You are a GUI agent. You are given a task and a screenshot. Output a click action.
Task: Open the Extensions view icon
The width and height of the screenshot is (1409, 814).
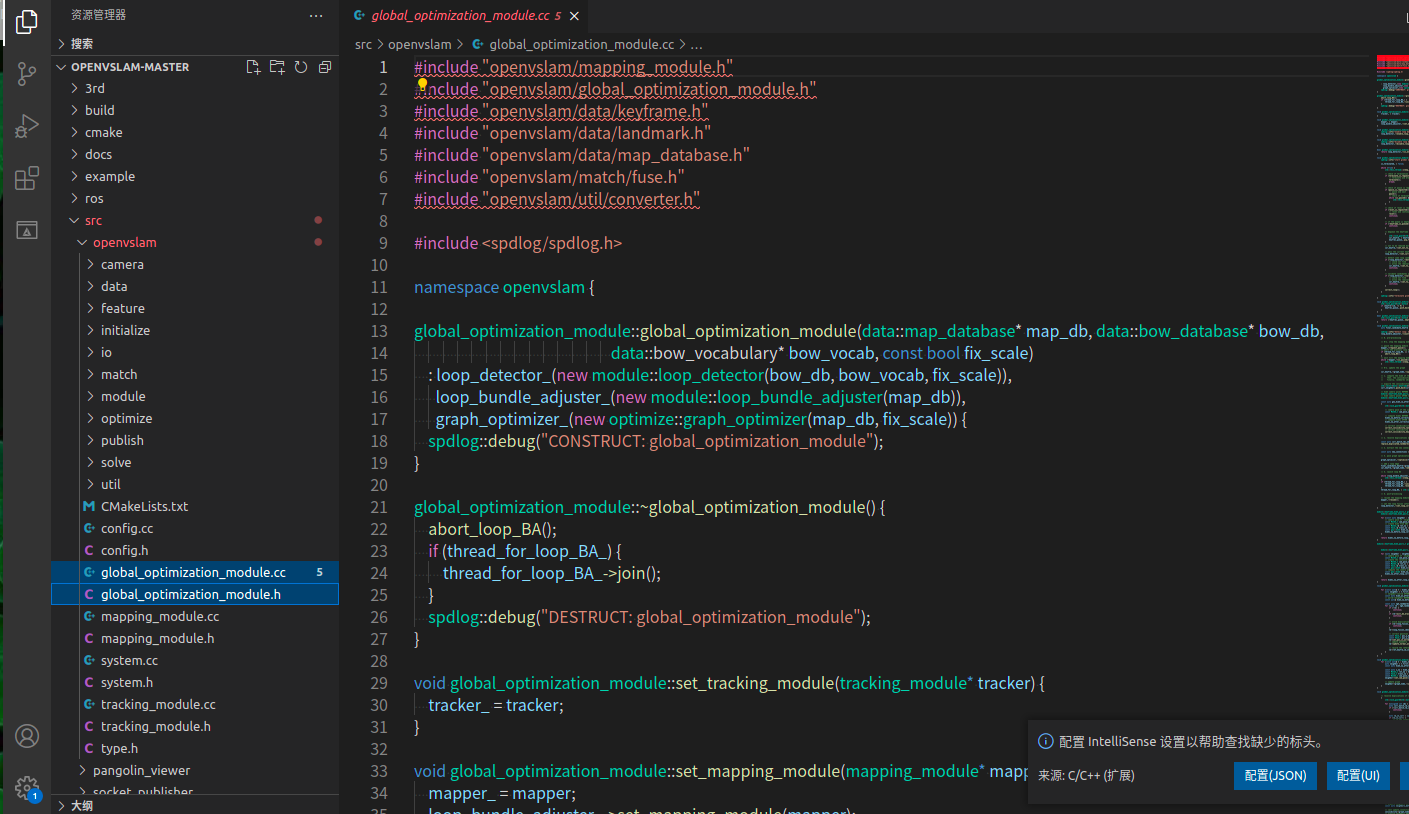pyautogui.click(x=27, y=179)
